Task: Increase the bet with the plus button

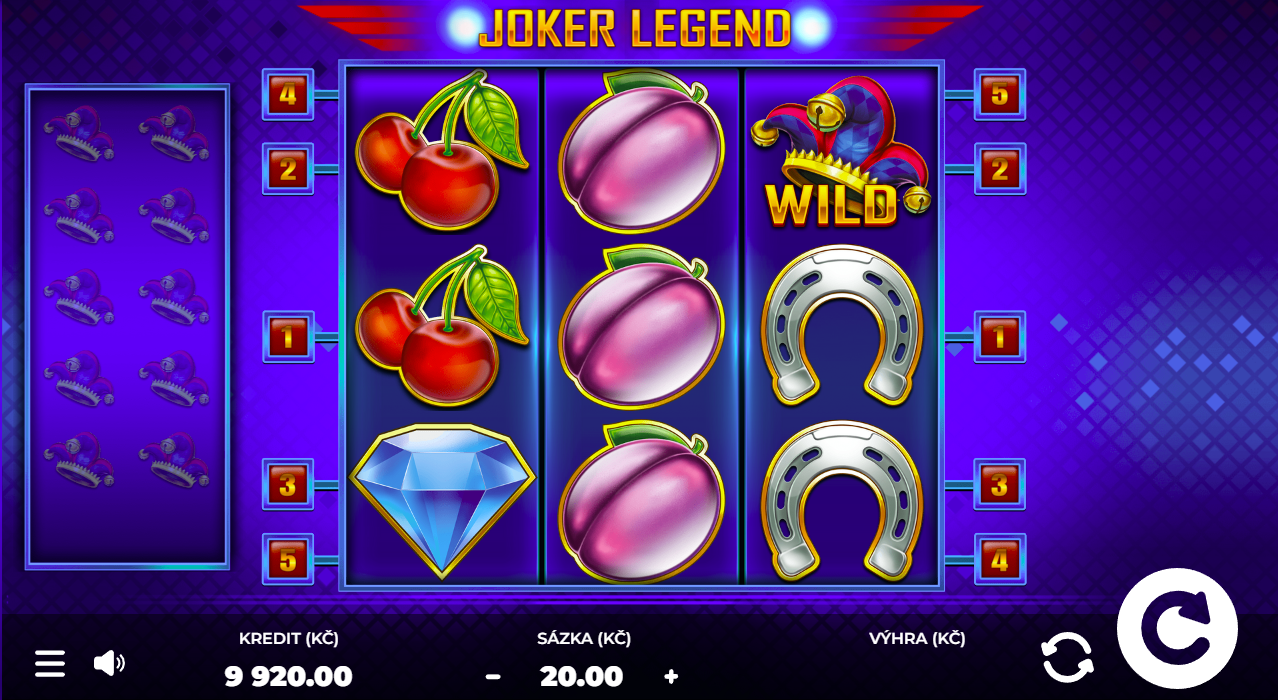Action: (x=671, y=676)
